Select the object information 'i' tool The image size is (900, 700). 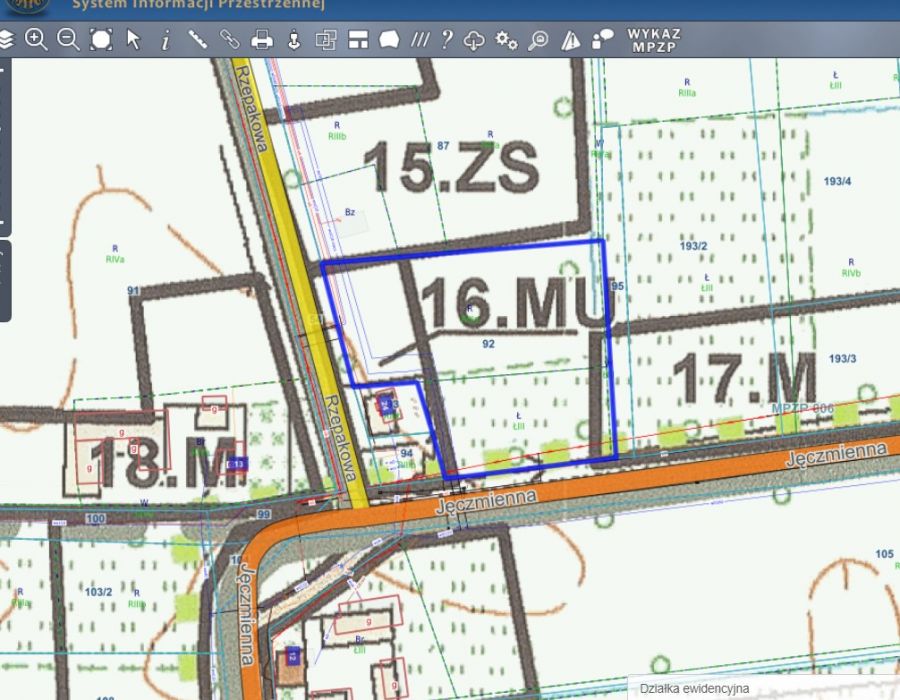(165, 40)
